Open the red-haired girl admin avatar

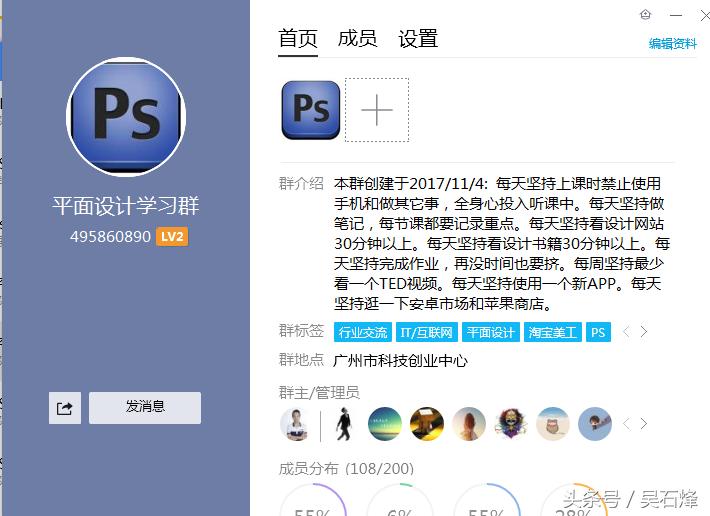click(x=469, y=424)
